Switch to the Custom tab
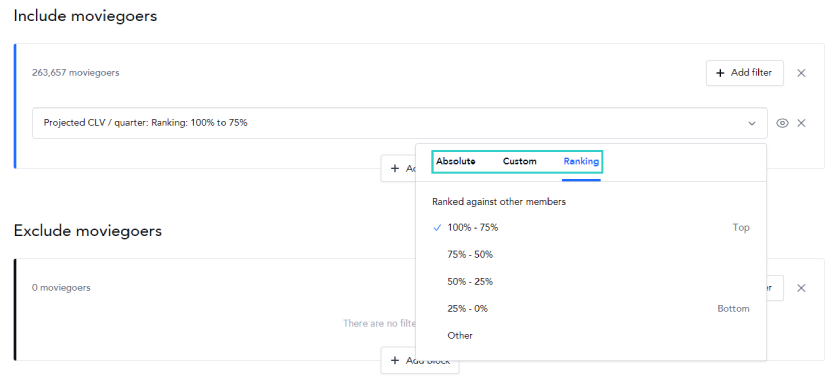 click(520, 161)
